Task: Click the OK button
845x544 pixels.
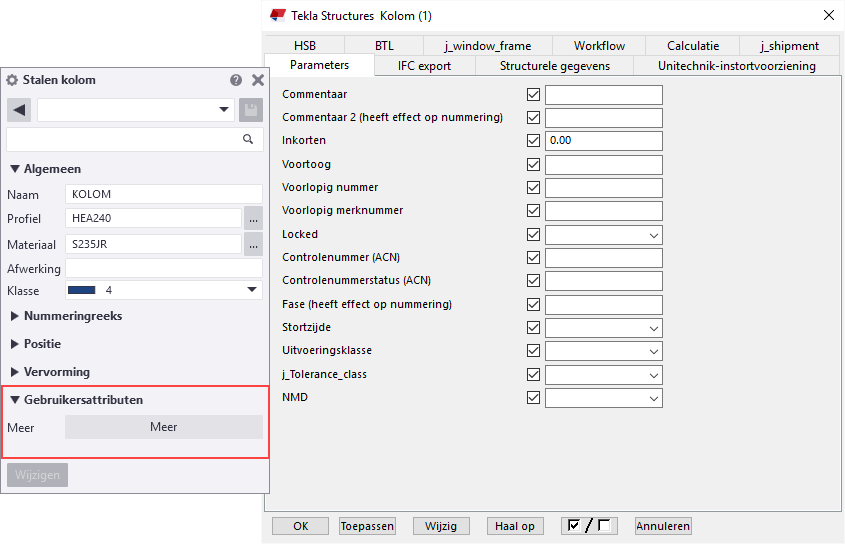Action: 300,526
